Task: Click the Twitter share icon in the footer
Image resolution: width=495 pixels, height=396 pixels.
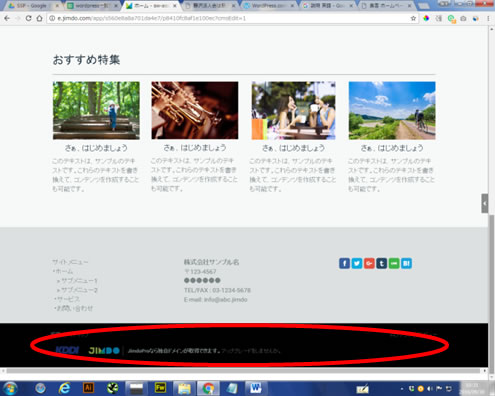Action: 357,263
